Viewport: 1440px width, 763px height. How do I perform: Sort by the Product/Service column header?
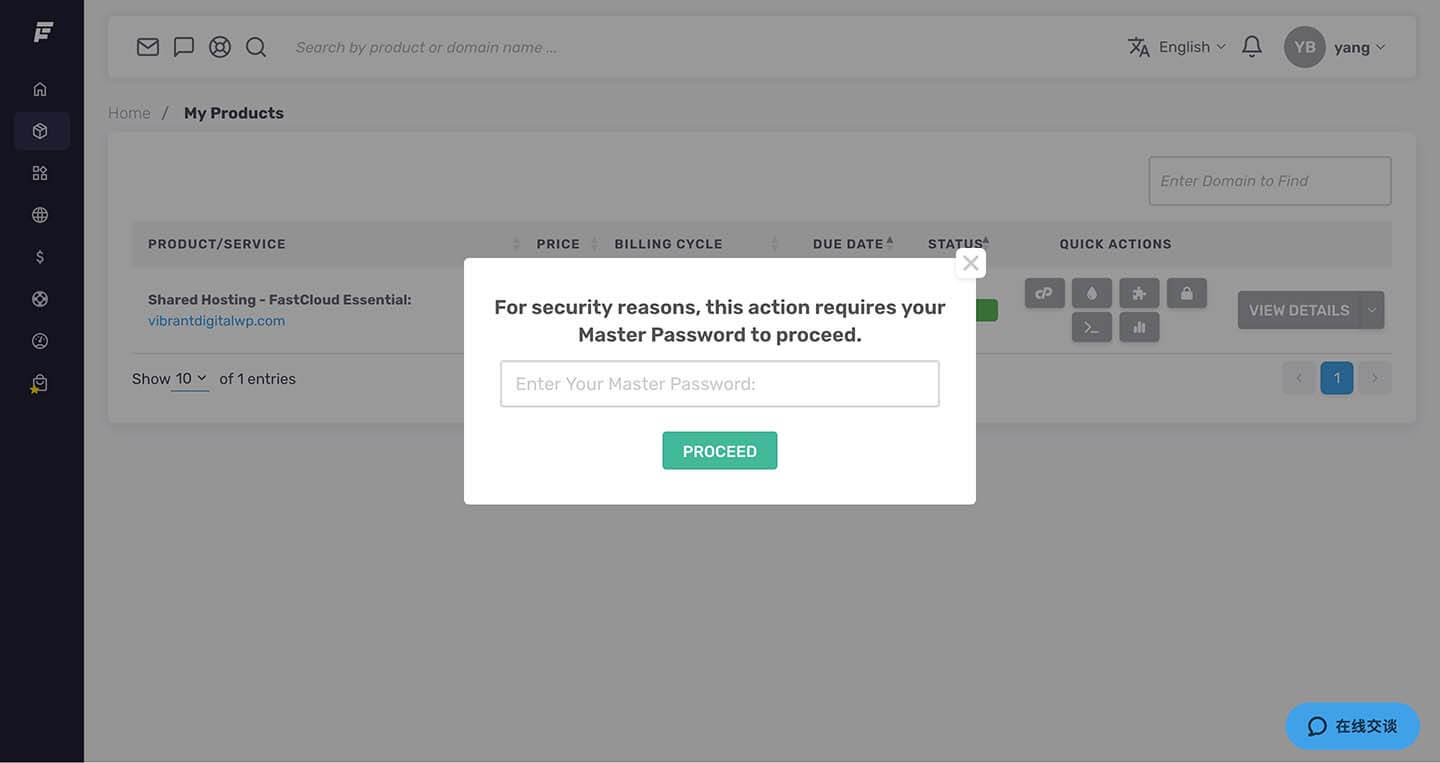pos(217,244)
